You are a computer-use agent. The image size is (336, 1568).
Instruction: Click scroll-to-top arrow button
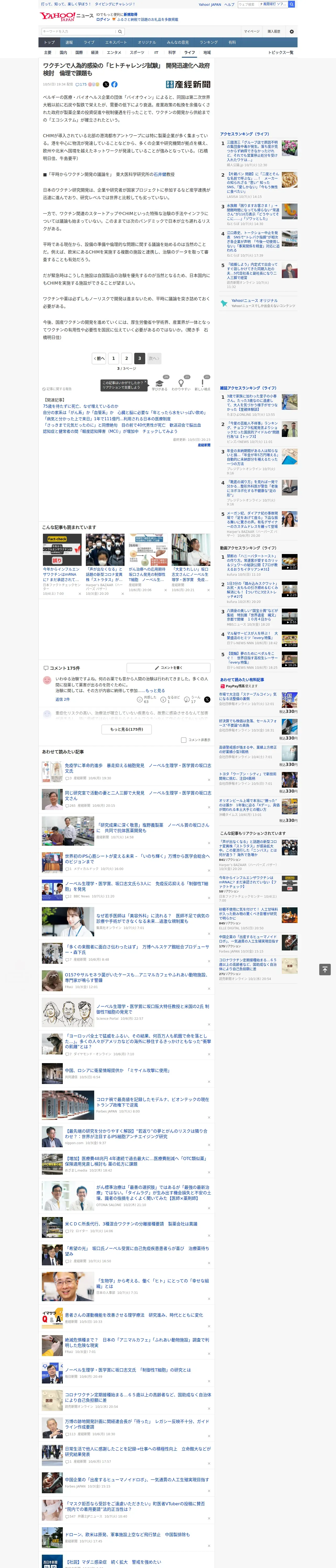(x=325, y=969)
